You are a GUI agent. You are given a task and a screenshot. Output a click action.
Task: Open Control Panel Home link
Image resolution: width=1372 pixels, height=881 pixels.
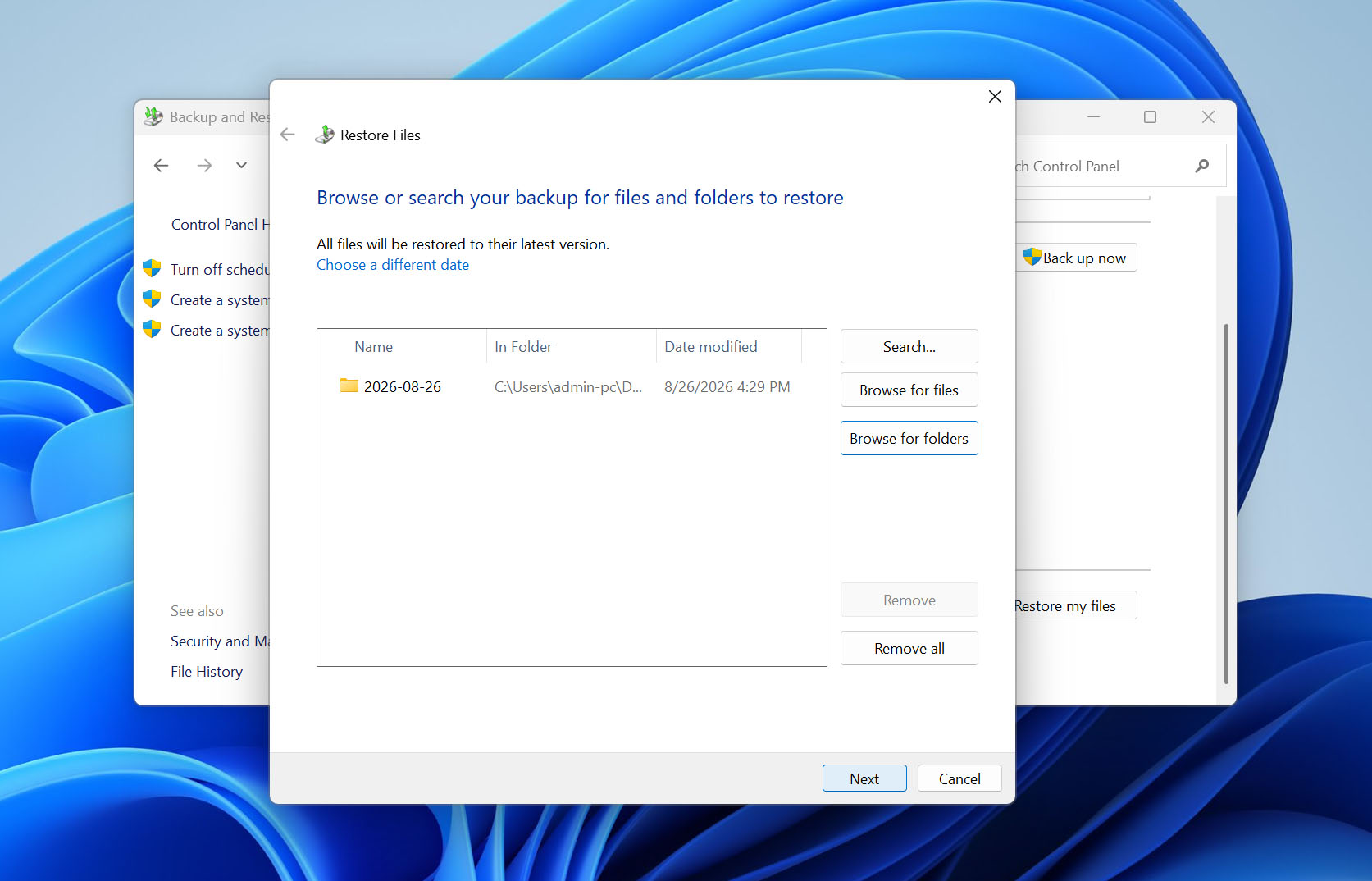(x=220, y=225)
